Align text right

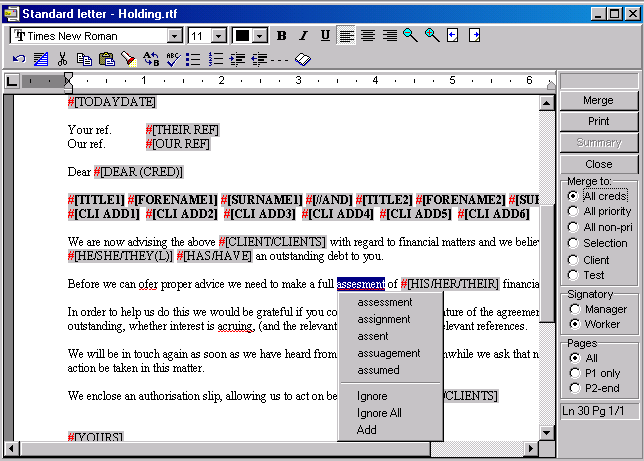390,36
